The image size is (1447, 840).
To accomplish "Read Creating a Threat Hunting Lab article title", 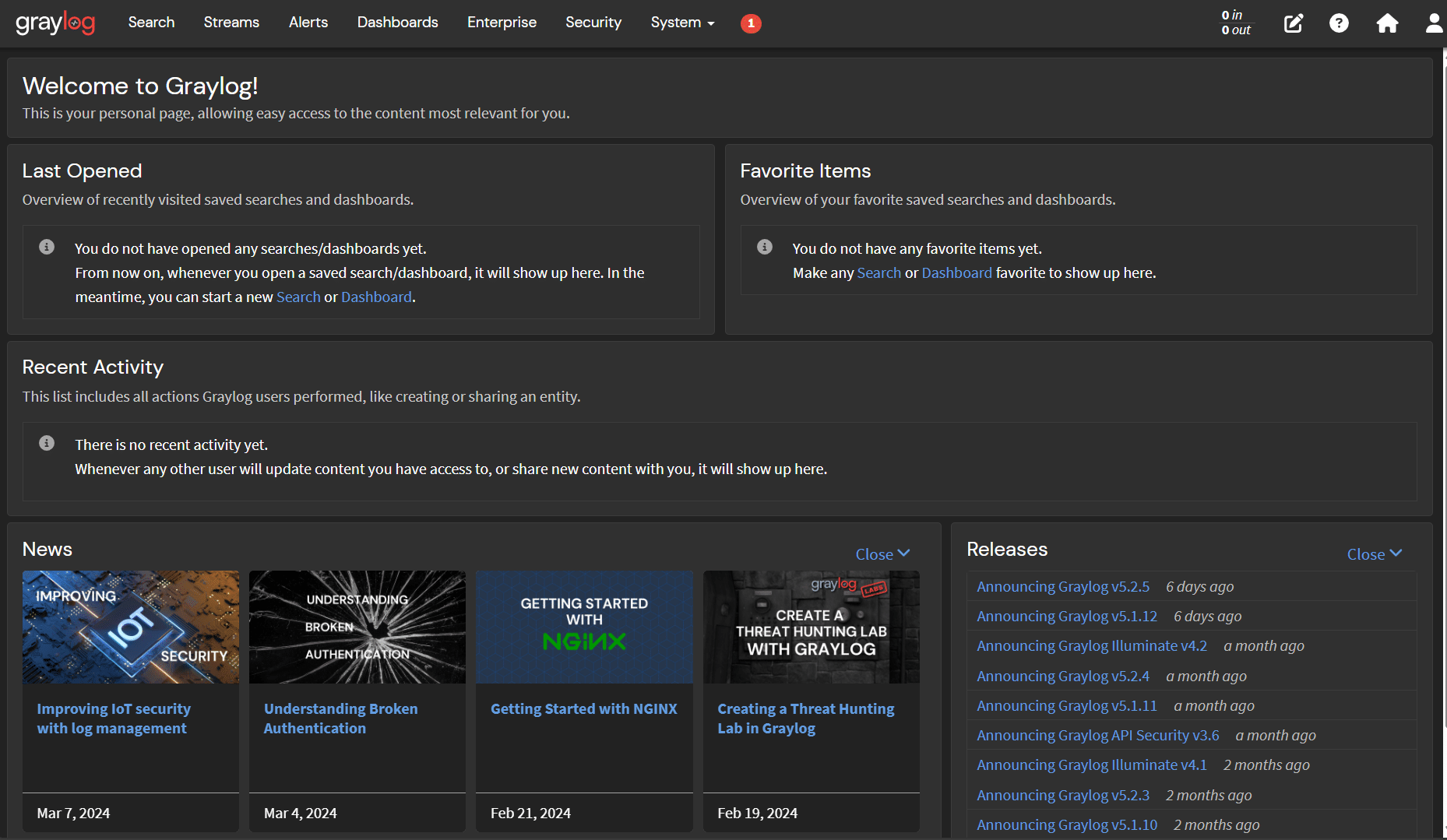I will click(806, 719).
